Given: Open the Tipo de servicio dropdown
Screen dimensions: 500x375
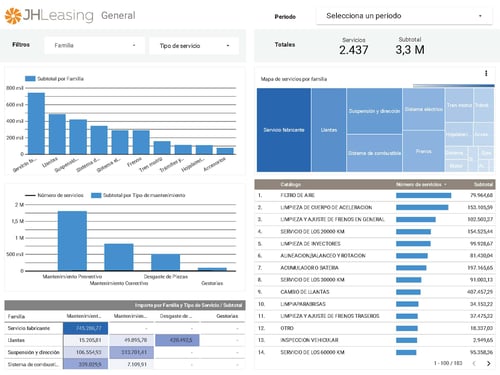Looking at the screenshot, I should 194,46.
